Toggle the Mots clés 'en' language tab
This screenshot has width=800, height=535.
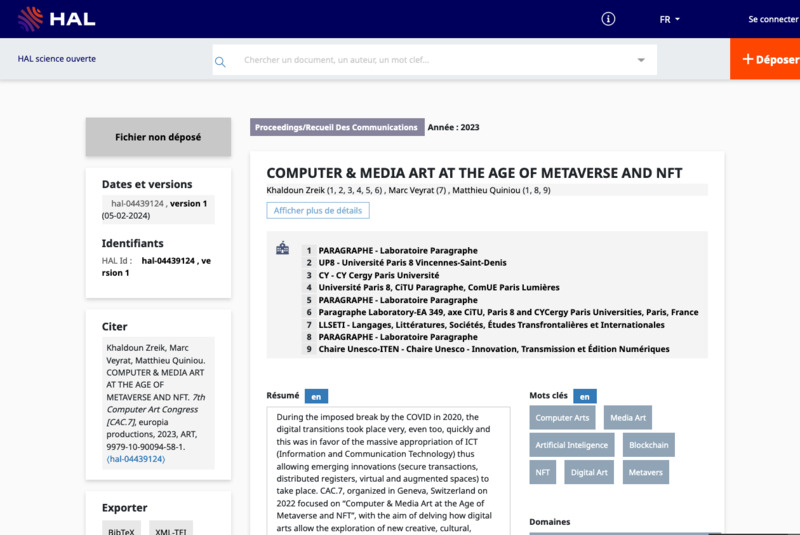point(585,396)
